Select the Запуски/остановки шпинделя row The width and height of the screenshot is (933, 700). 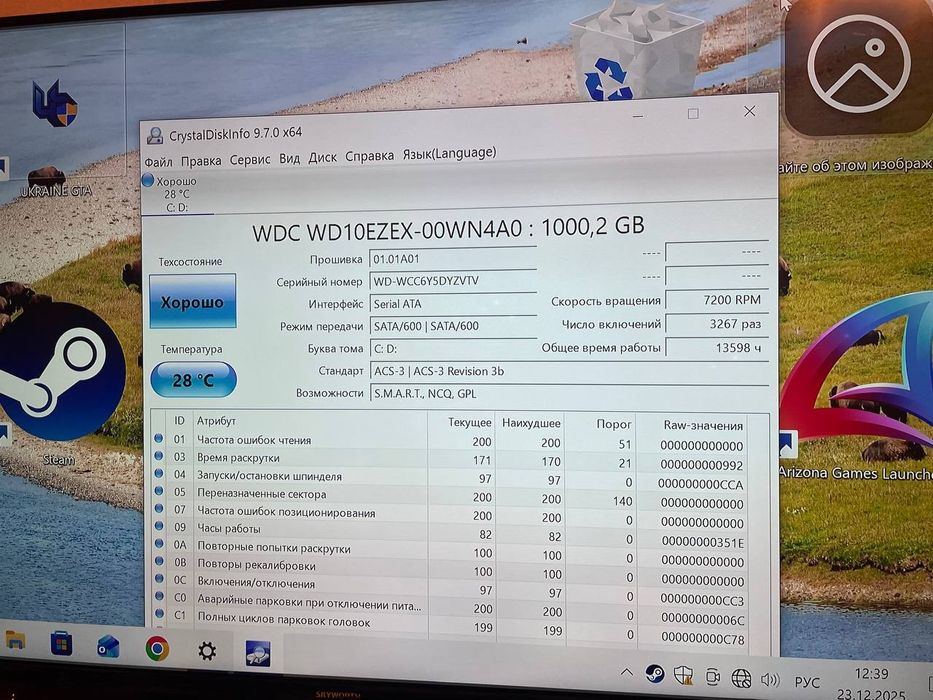click(x=450, y=478)
